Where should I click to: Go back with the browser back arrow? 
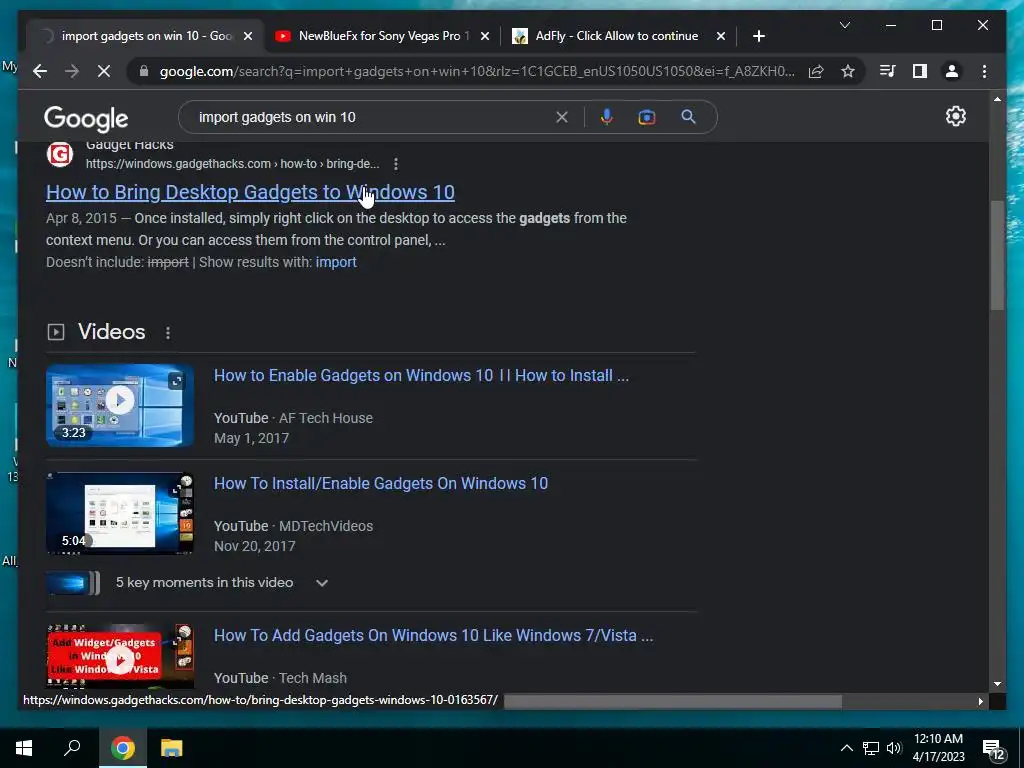click(x=40, y=71)
